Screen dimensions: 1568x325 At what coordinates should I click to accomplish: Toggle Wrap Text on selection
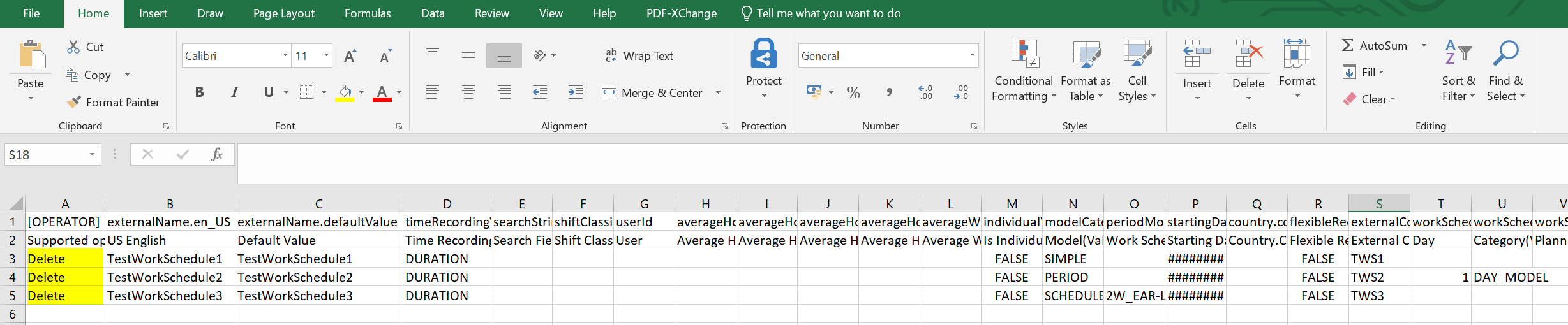(x=639, y=55)
